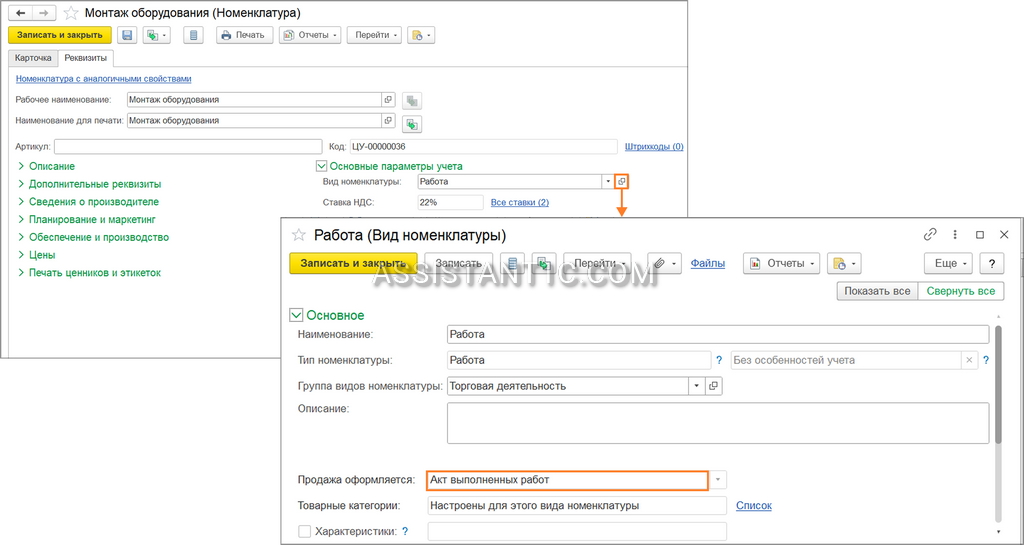The height and width of the screenshot is (545, 1024).
Task: Click Записать и закрыть in Работа window
Action: pyautogui.click(x=353, y=263)
